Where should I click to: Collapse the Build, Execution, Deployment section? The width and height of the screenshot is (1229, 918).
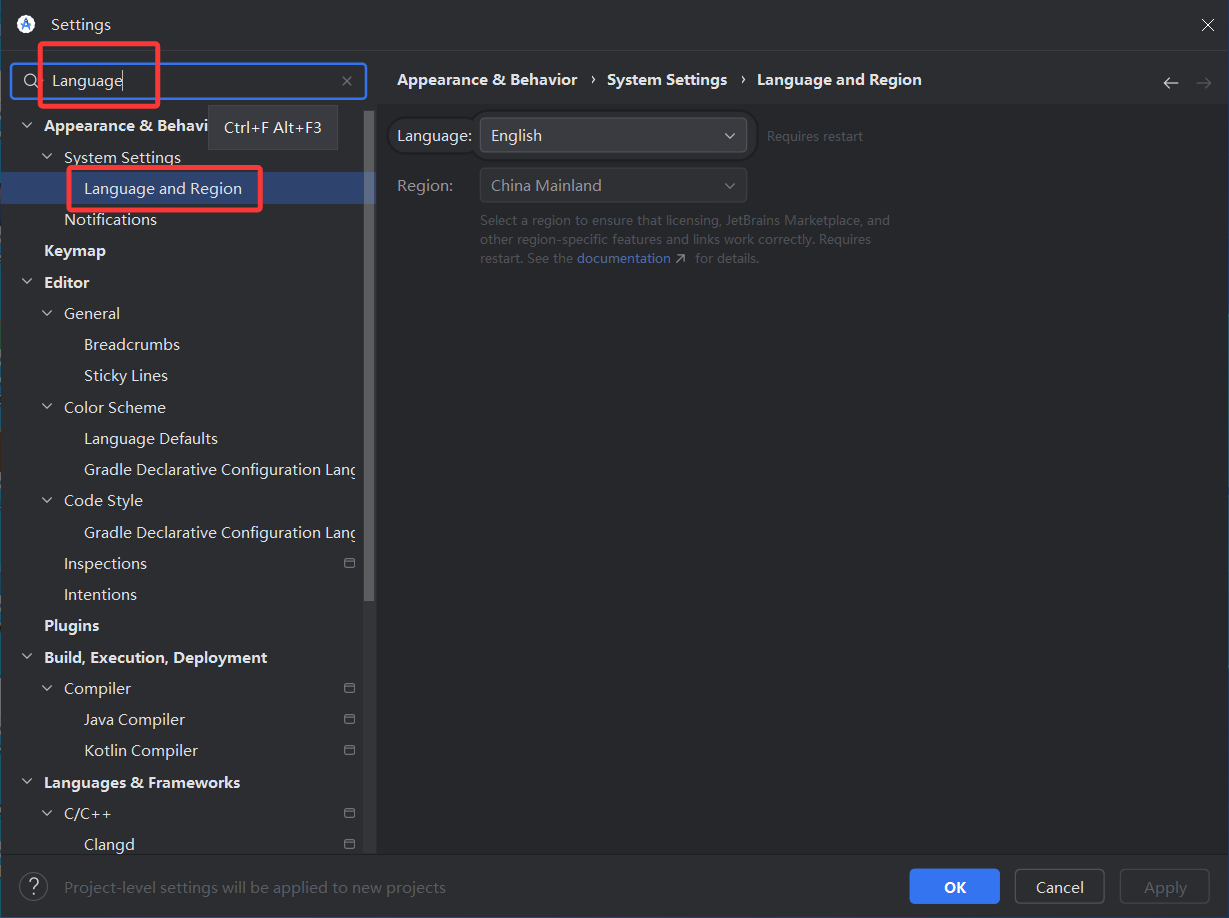click(27, 658)
